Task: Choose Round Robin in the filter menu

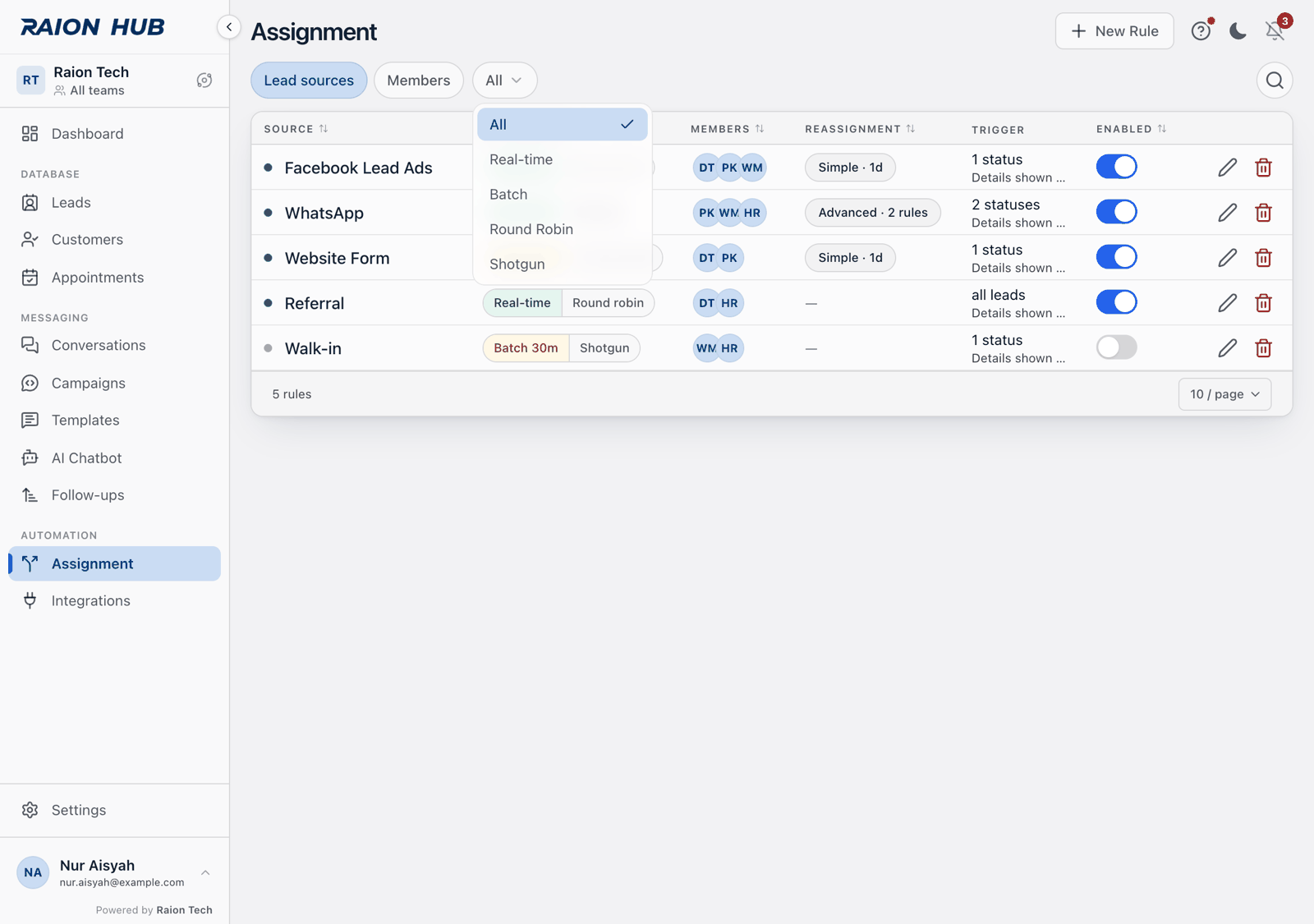Action: 563,229
